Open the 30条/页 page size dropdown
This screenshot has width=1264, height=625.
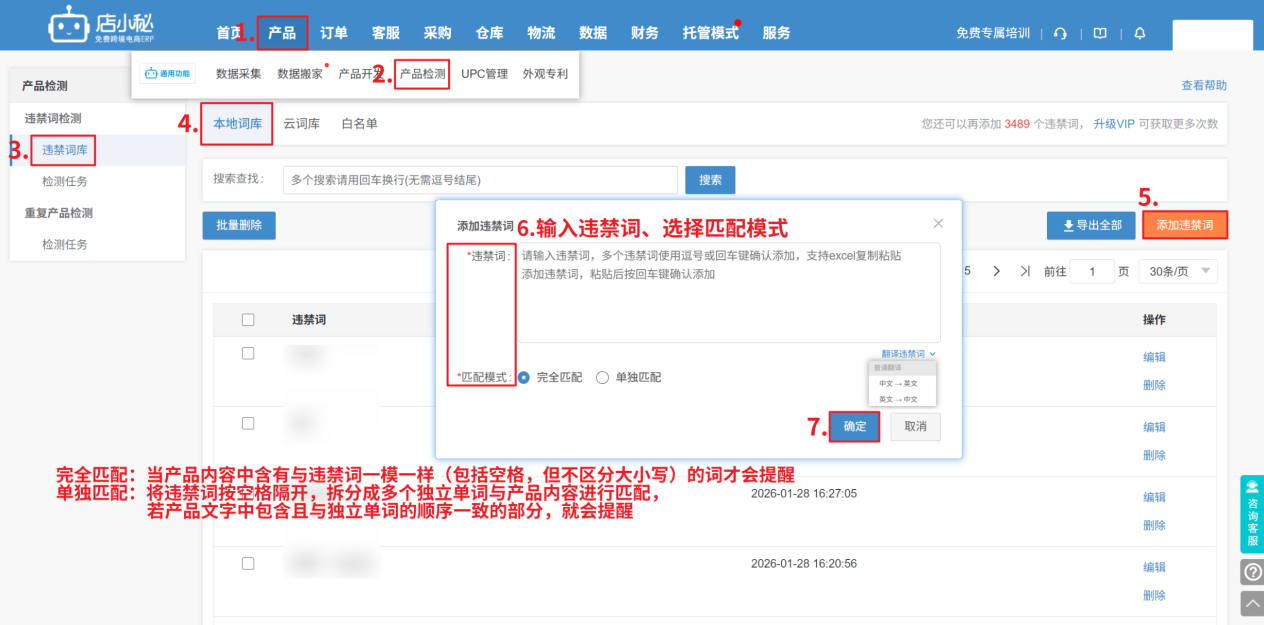pyautogui.click(x=1178, y=271)
